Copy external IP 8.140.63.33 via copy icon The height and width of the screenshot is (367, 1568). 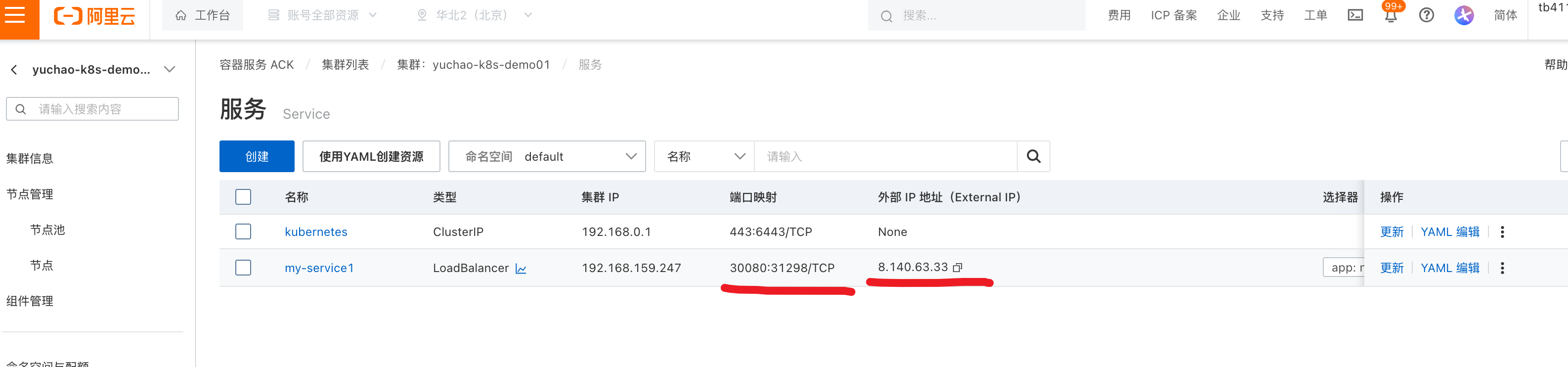tap(958, 268)
